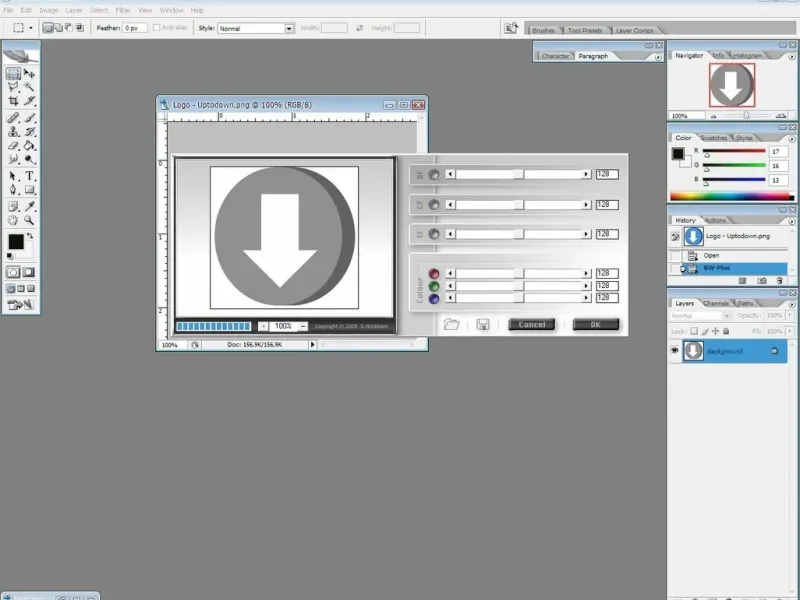Toggle Lock transparent pixels in Layers panel
800x600 pixels.
pyautogui.click(x=693, y=331)
